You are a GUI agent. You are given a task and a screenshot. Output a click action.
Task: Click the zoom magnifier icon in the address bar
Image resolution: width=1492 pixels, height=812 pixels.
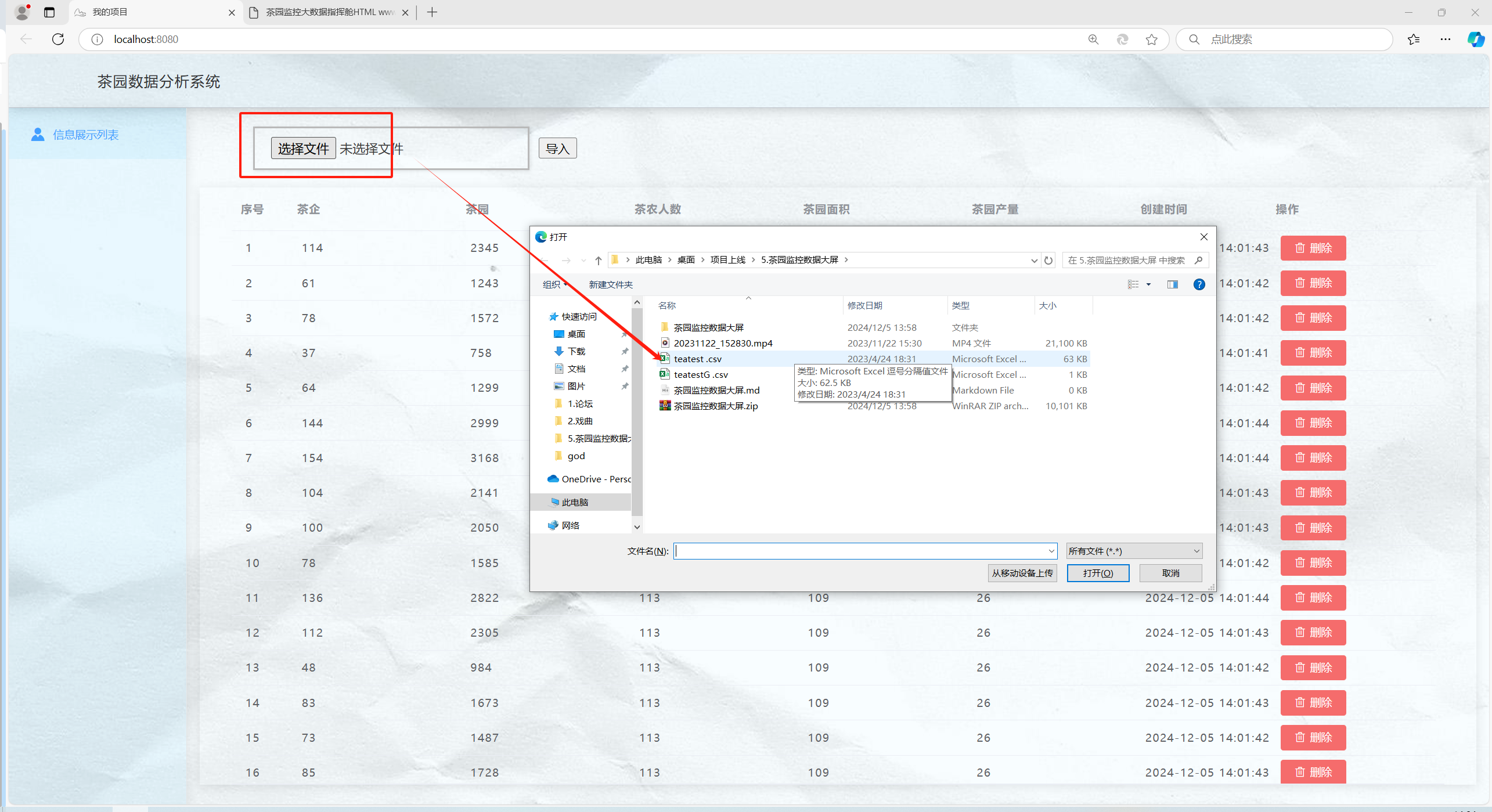pyautogui.click(x=1093, y=39)
